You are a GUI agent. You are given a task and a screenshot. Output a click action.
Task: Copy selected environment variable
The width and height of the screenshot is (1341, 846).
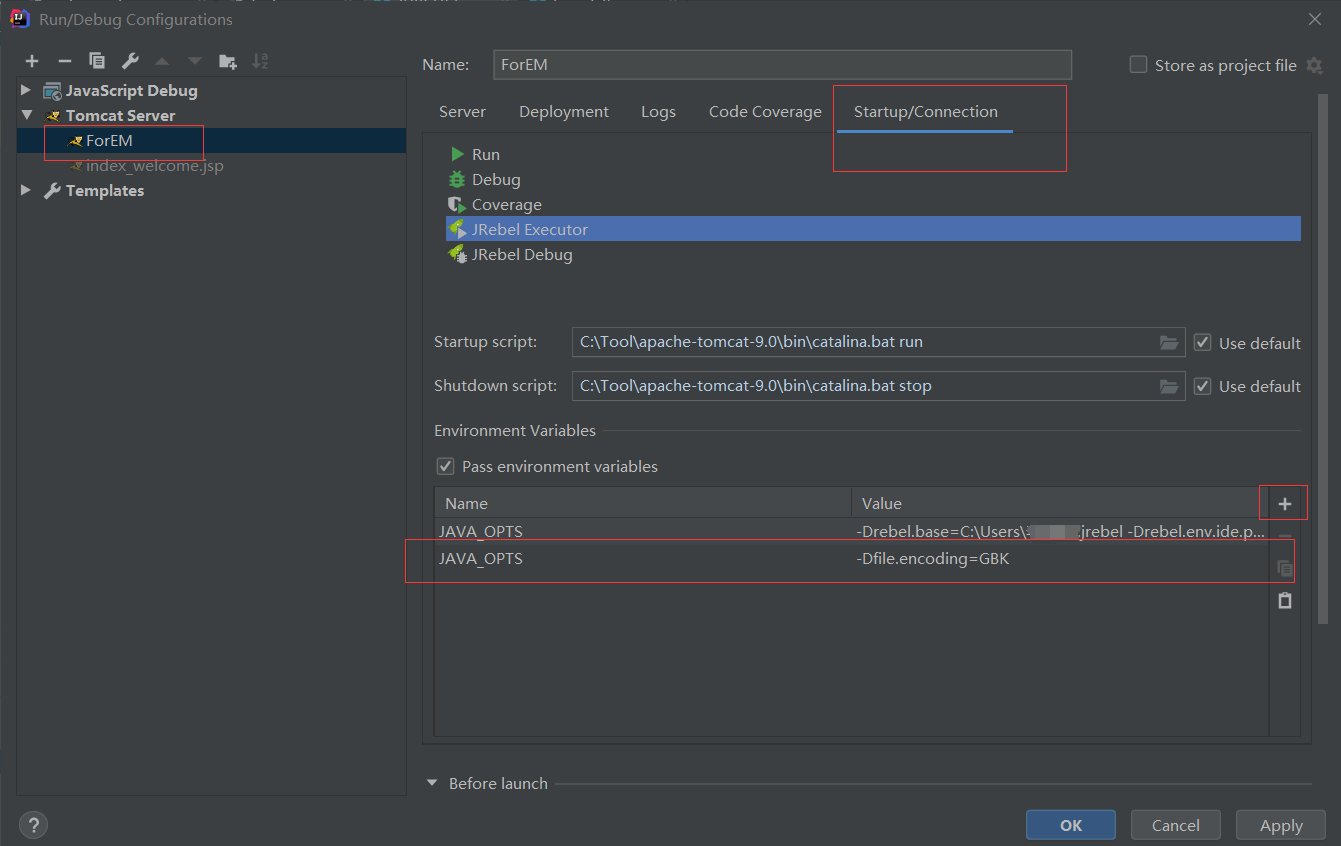pos(1285,569)
